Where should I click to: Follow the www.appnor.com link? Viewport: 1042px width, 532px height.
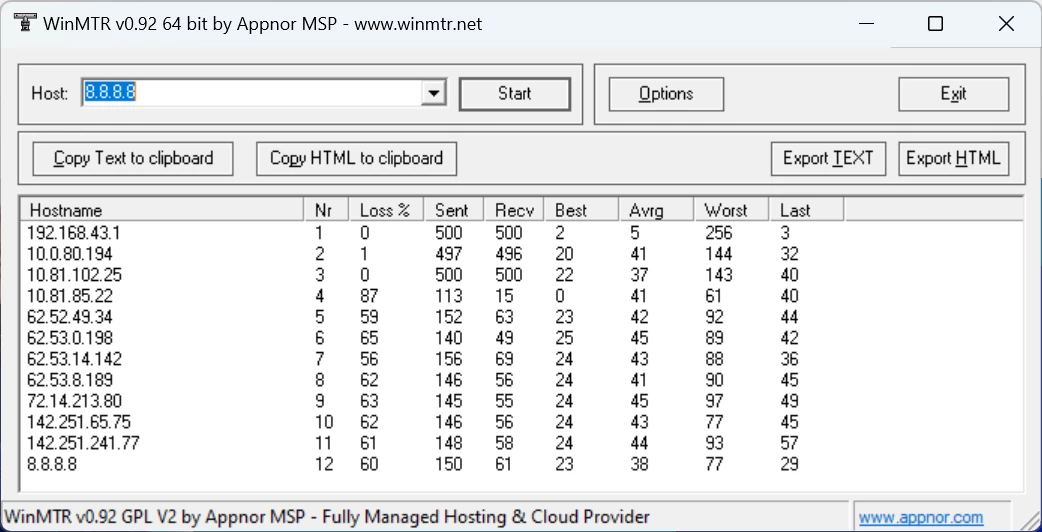(x=921, y=517)
